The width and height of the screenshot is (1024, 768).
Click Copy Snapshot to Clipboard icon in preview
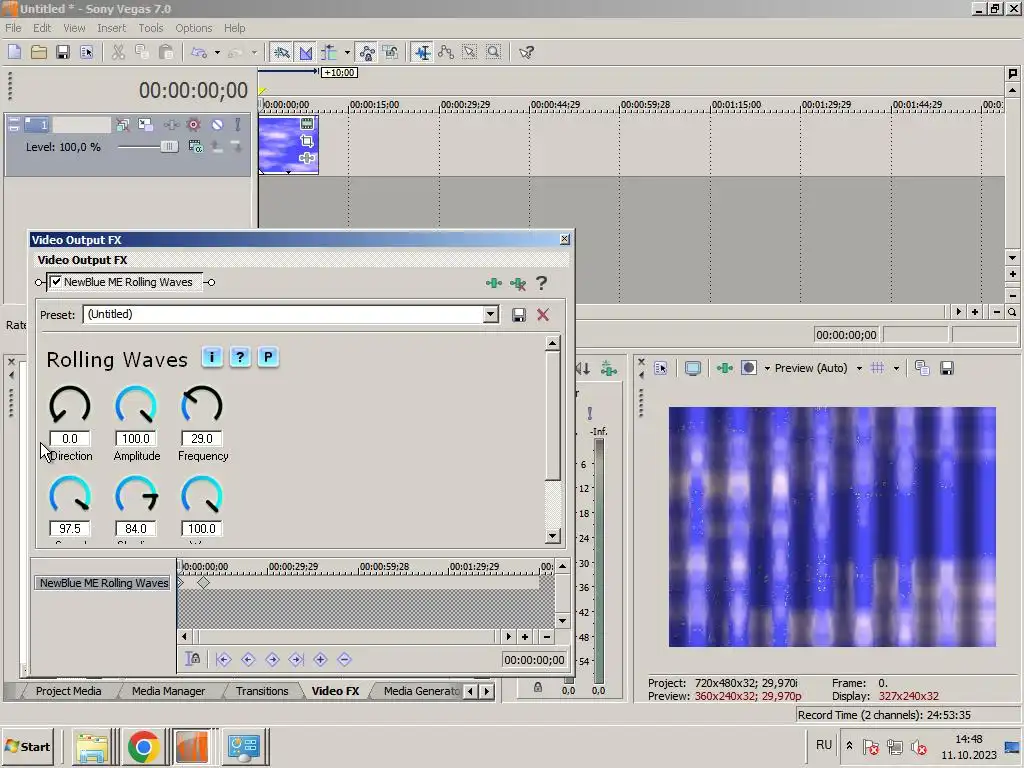[922, 368]
